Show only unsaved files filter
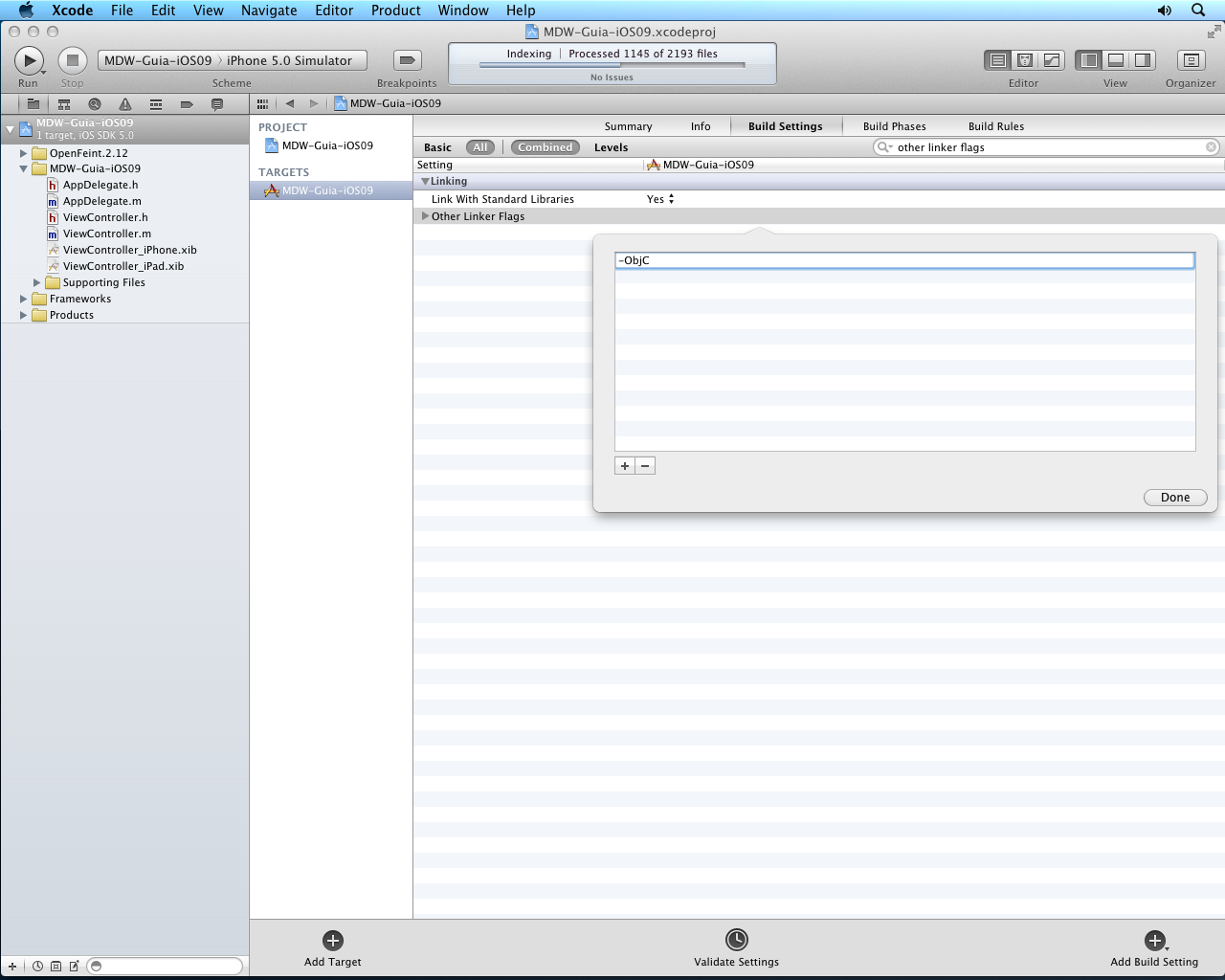 (x=74, y=966)
